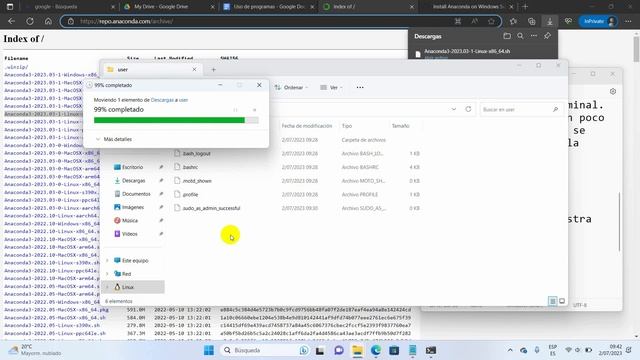Screen dimensions: 640x360
Task: Open more options in Descargas panel
Action: (534, 36)
